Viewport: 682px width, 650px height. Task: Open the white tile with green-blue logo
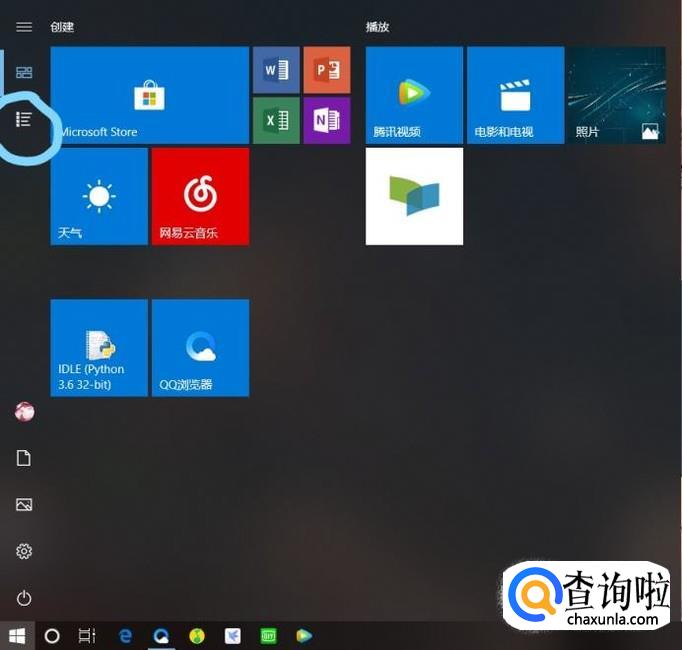point(414,197)
